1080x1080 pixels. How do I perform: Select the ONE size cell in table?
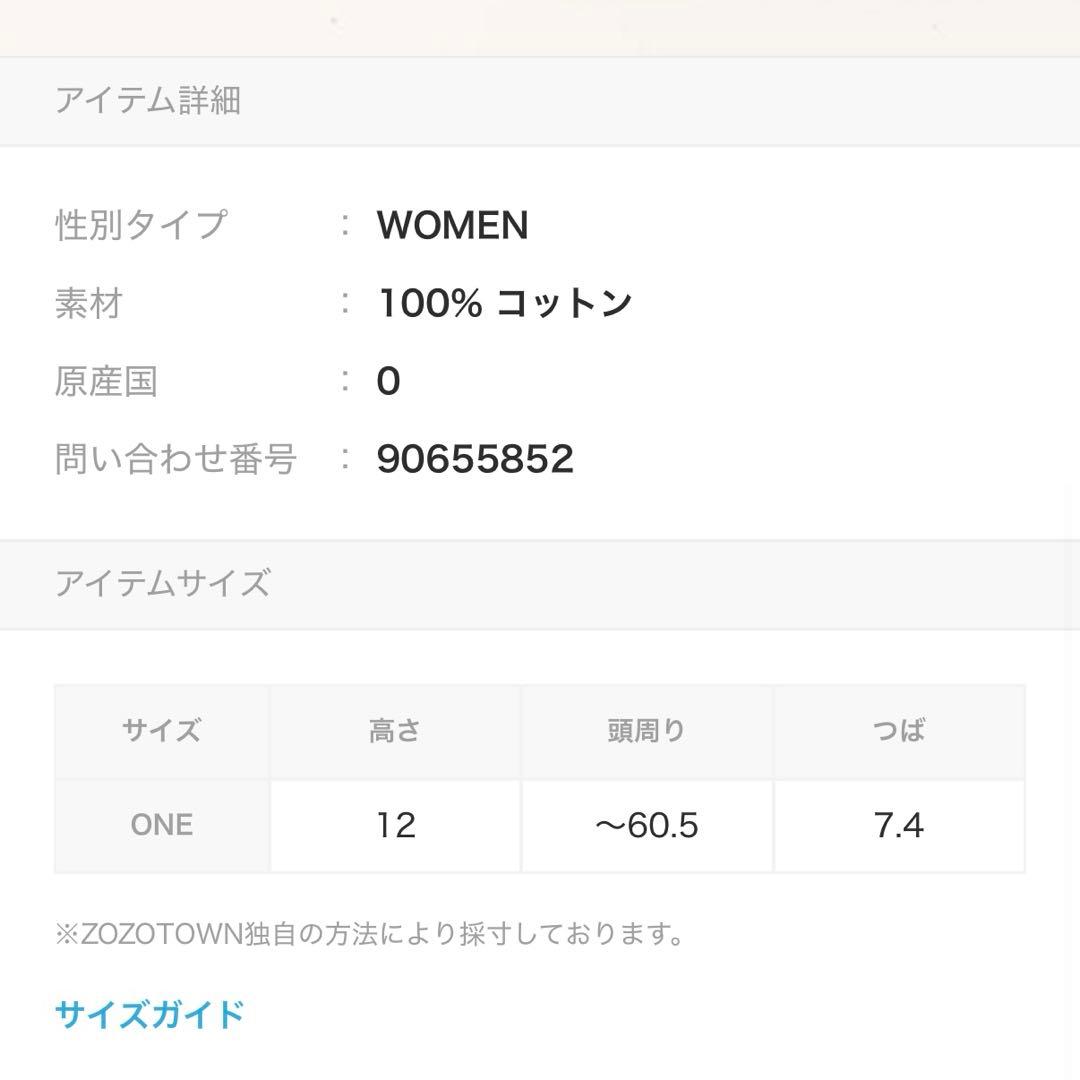tap(161, 824)
